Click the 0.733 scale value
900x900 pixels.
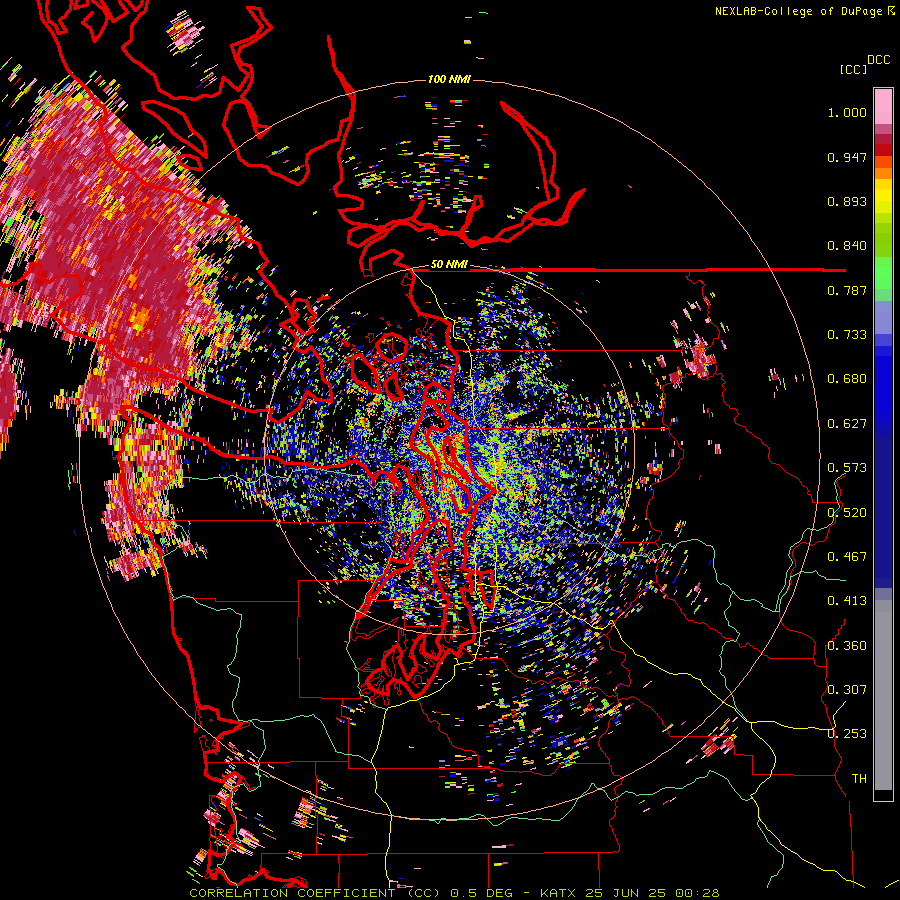(x=847, y=335)
